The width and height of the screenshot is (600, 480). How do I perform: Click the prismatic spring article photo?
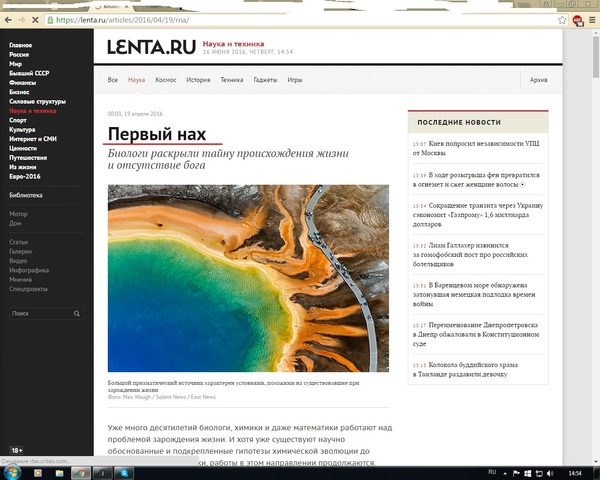pyautogui.click(x=248, y=278)
